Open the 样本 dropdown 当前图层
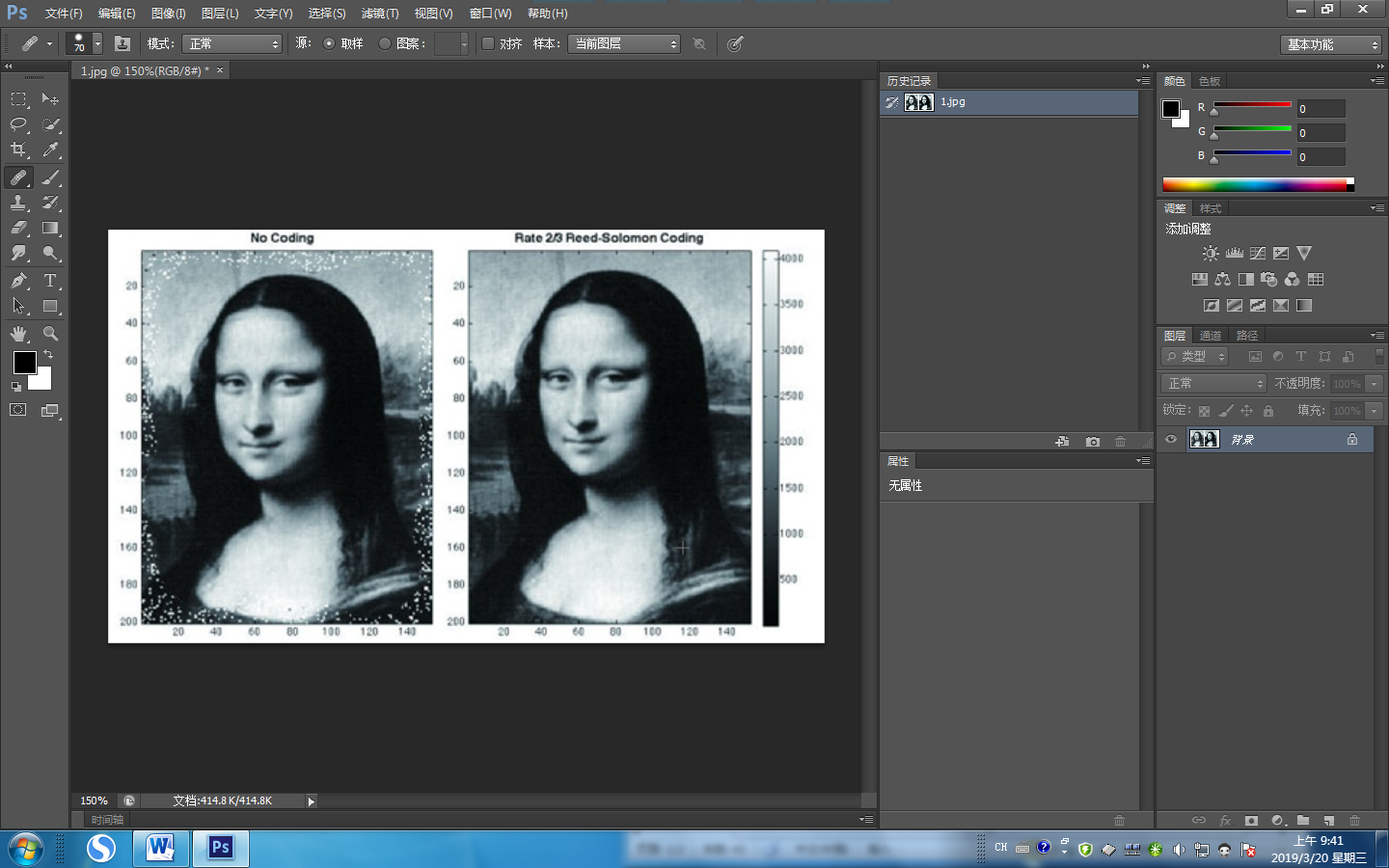Screen dimensions: 1389x868 point(624,43)
